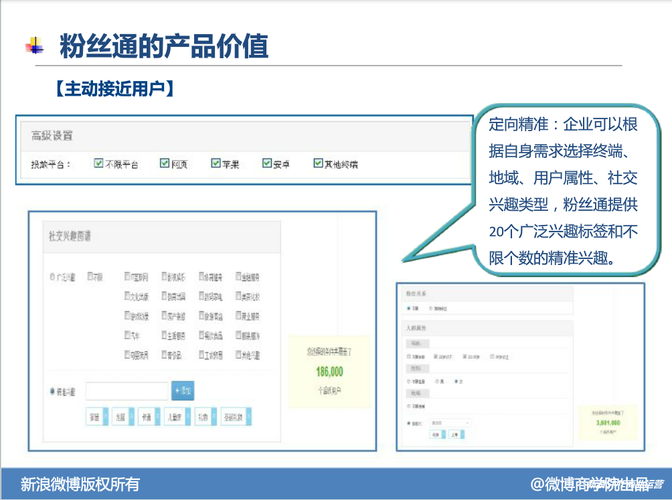Click the 社交兴趣图谱 panel header

(x=162, y=237)
